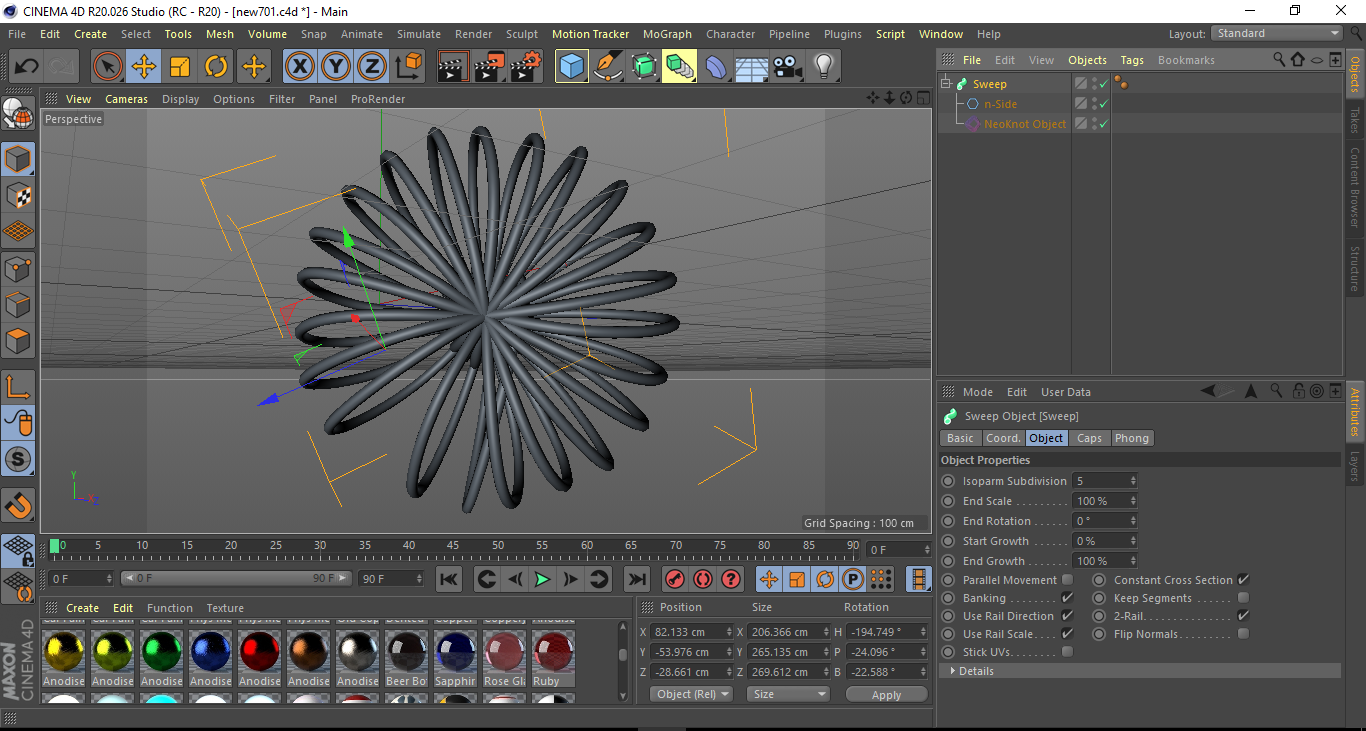Enable Stick UVs checkbox
Image resolution: width=1366 pixels, height=731 pixels.
[1067, 652]
